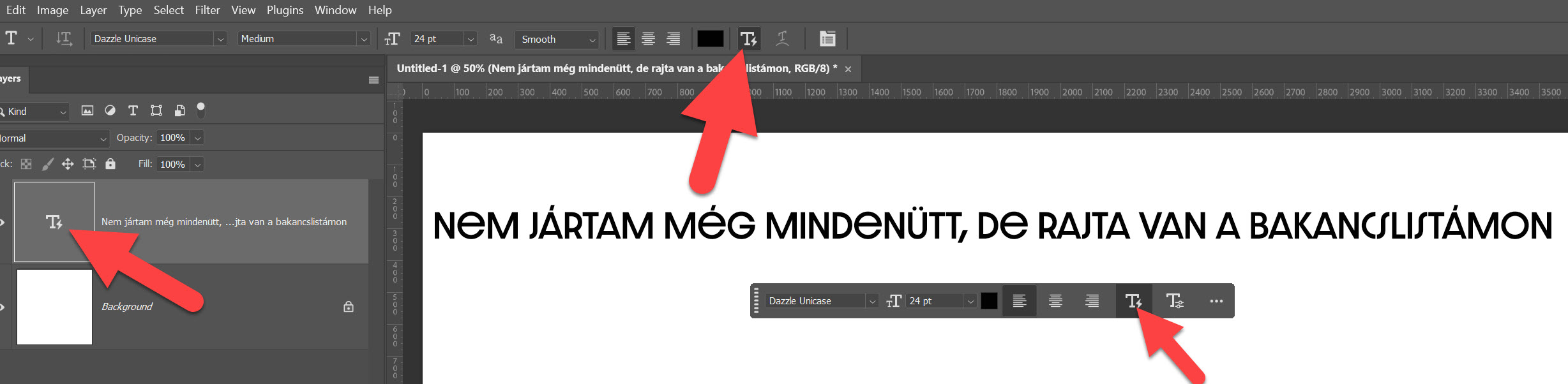
Task: Click the T-with-sliders icon in contextual bar
Action: (x=1175, y=301)
